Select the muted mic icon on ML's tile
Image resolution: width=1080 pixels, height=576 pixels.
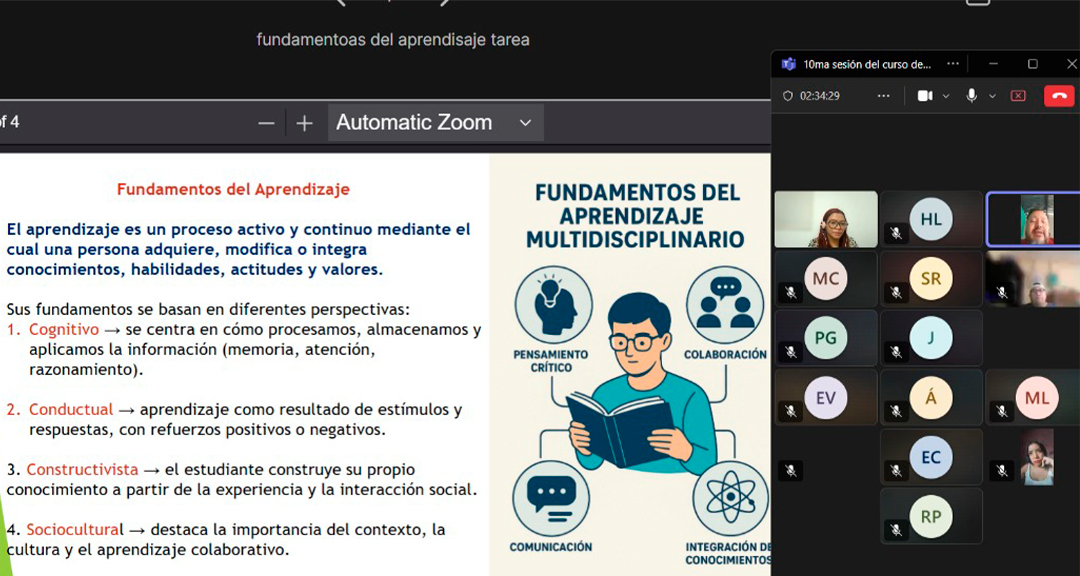(1001, 411)
